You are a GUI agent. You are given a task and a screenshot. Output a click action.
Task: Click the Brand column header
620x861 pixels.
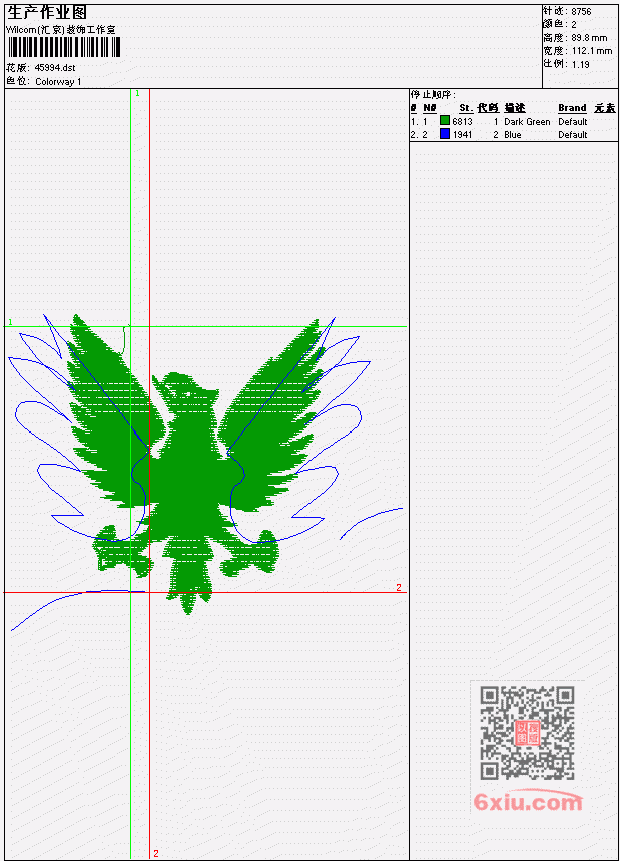tap(572, 108)
